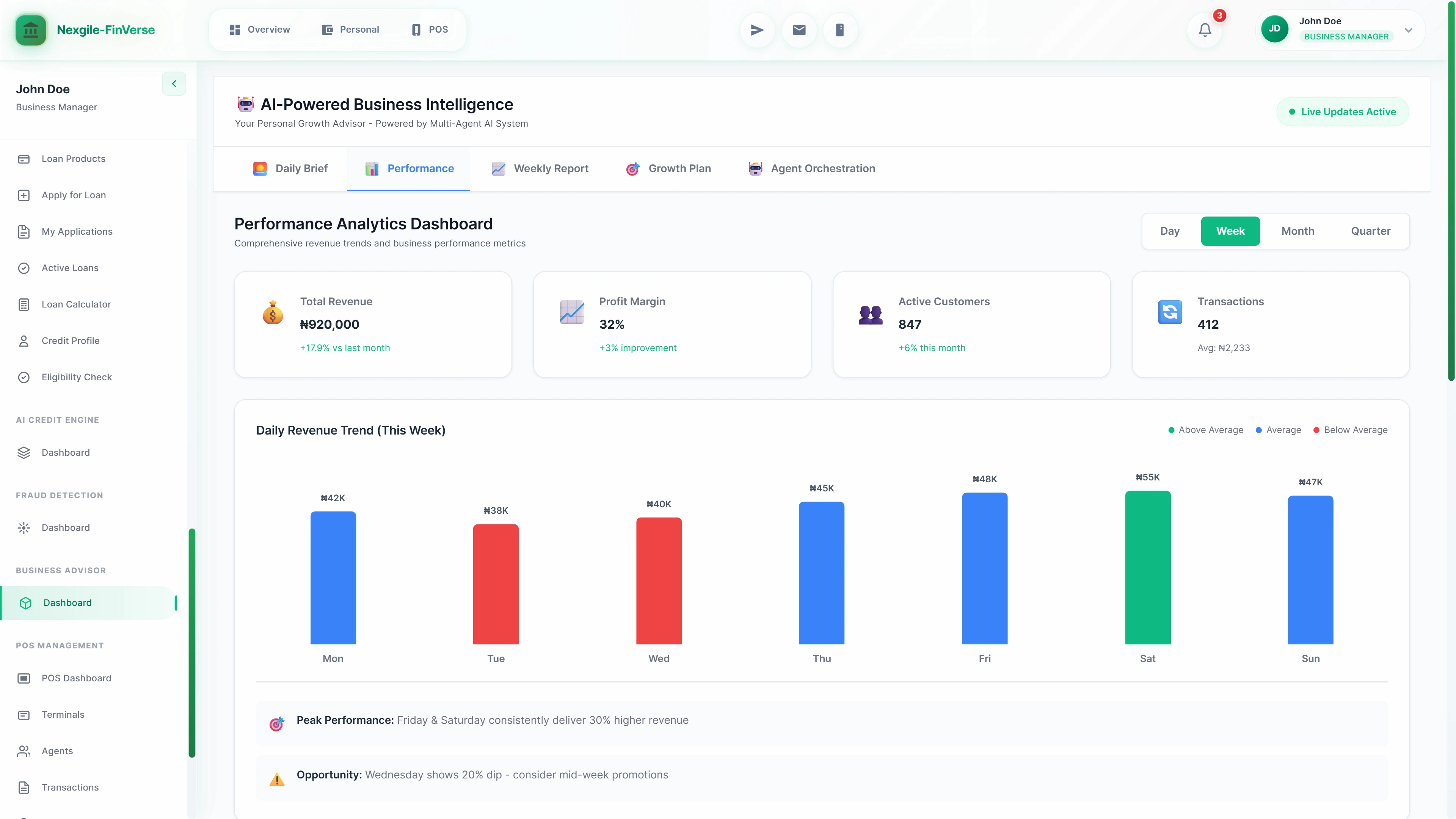Select the Day period toggle
The image size is (1456, 819).
coord(1170,231)
